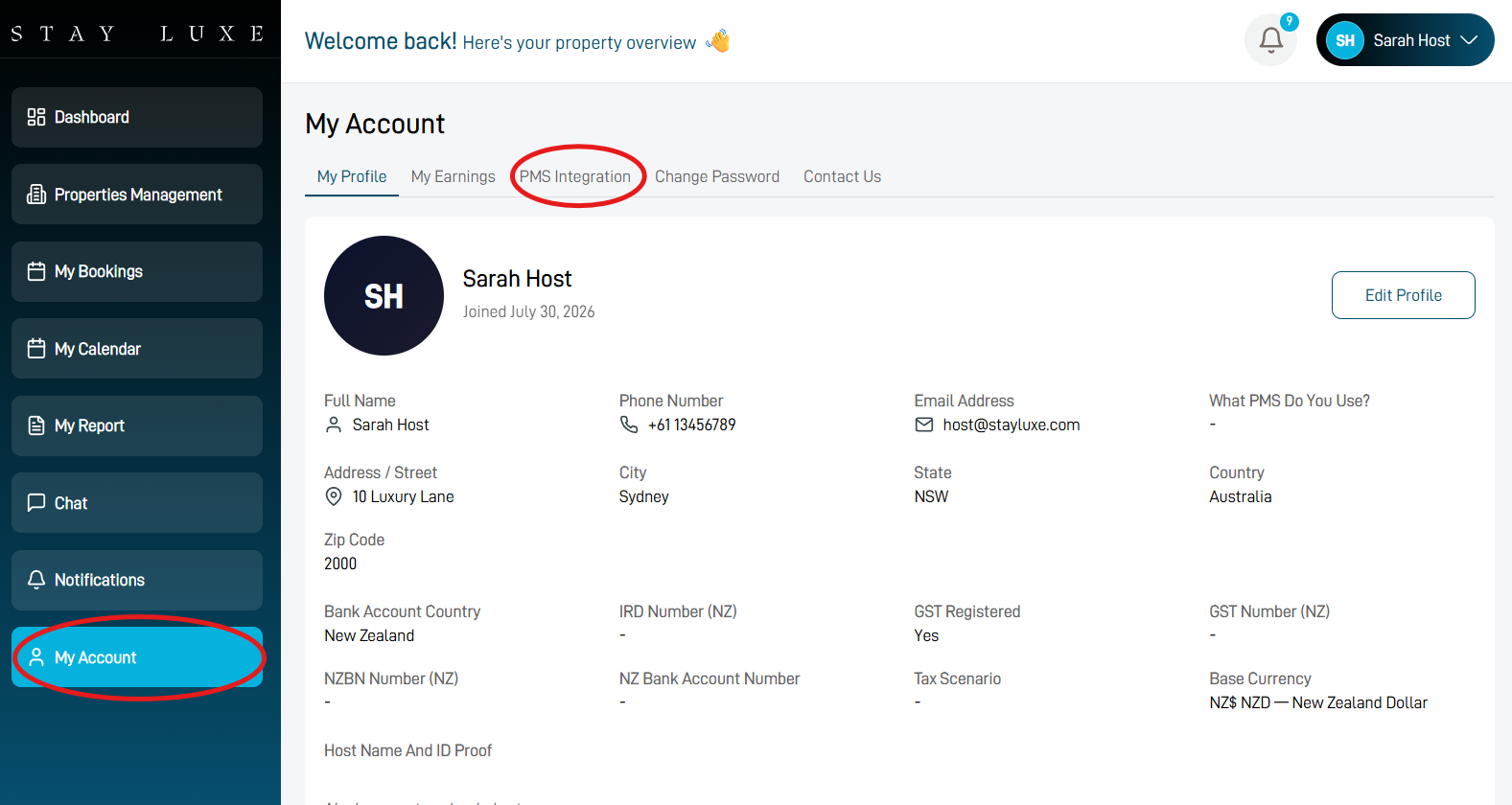
Task: Switch to the My Earnings tab
Action: (454, 176)
